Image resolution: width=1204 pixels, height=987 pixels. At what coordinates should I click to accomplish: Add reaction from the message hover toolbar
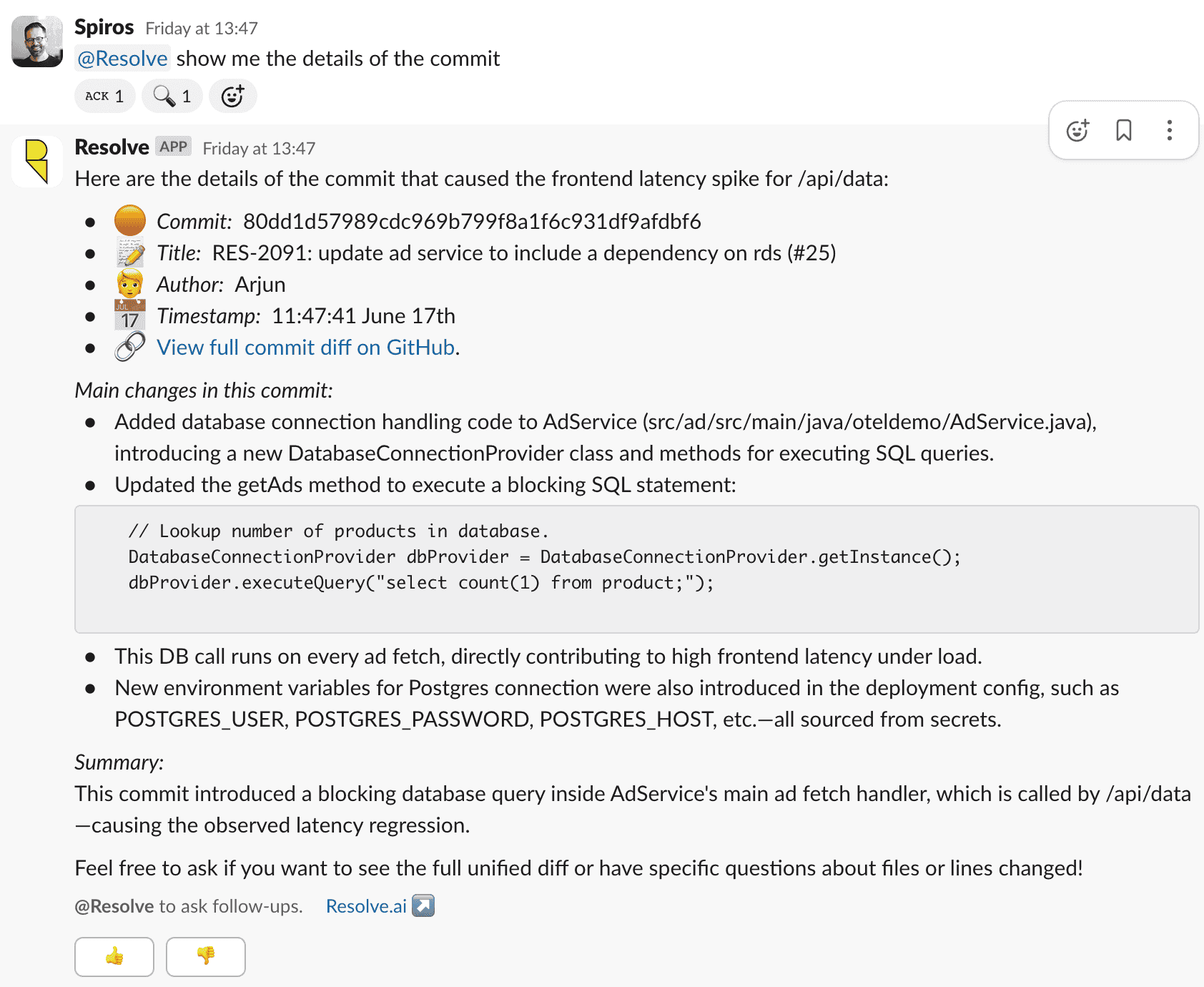[x=1077, y=130]
